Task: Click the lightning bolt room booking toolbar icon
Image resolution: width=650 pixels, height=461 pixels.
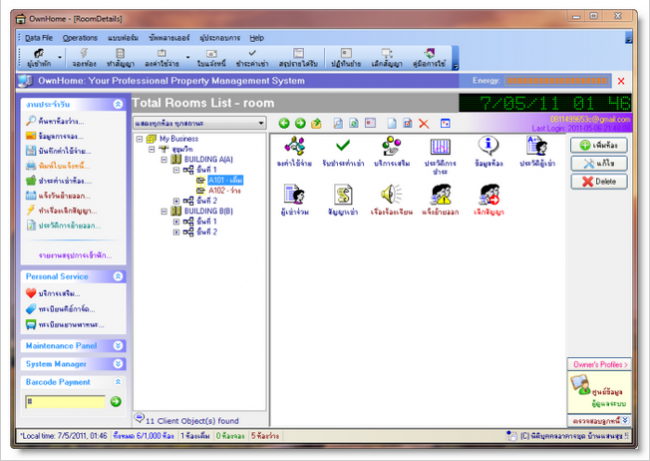Action: pyautogui.click(x=84, y=58)
